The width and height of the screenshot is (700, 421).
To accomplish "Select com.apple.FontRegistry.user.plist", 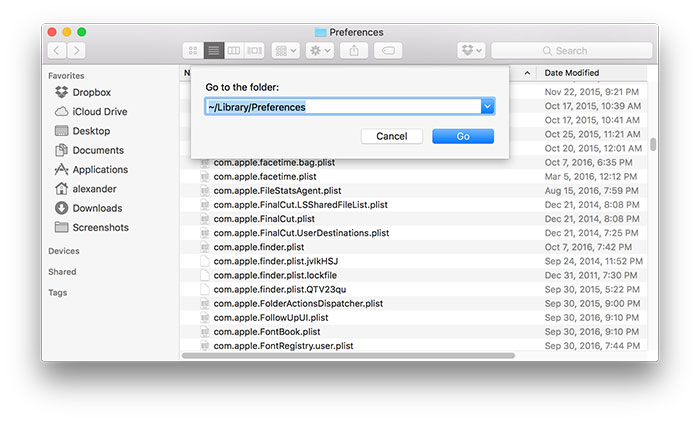I will tap(283, 346).
